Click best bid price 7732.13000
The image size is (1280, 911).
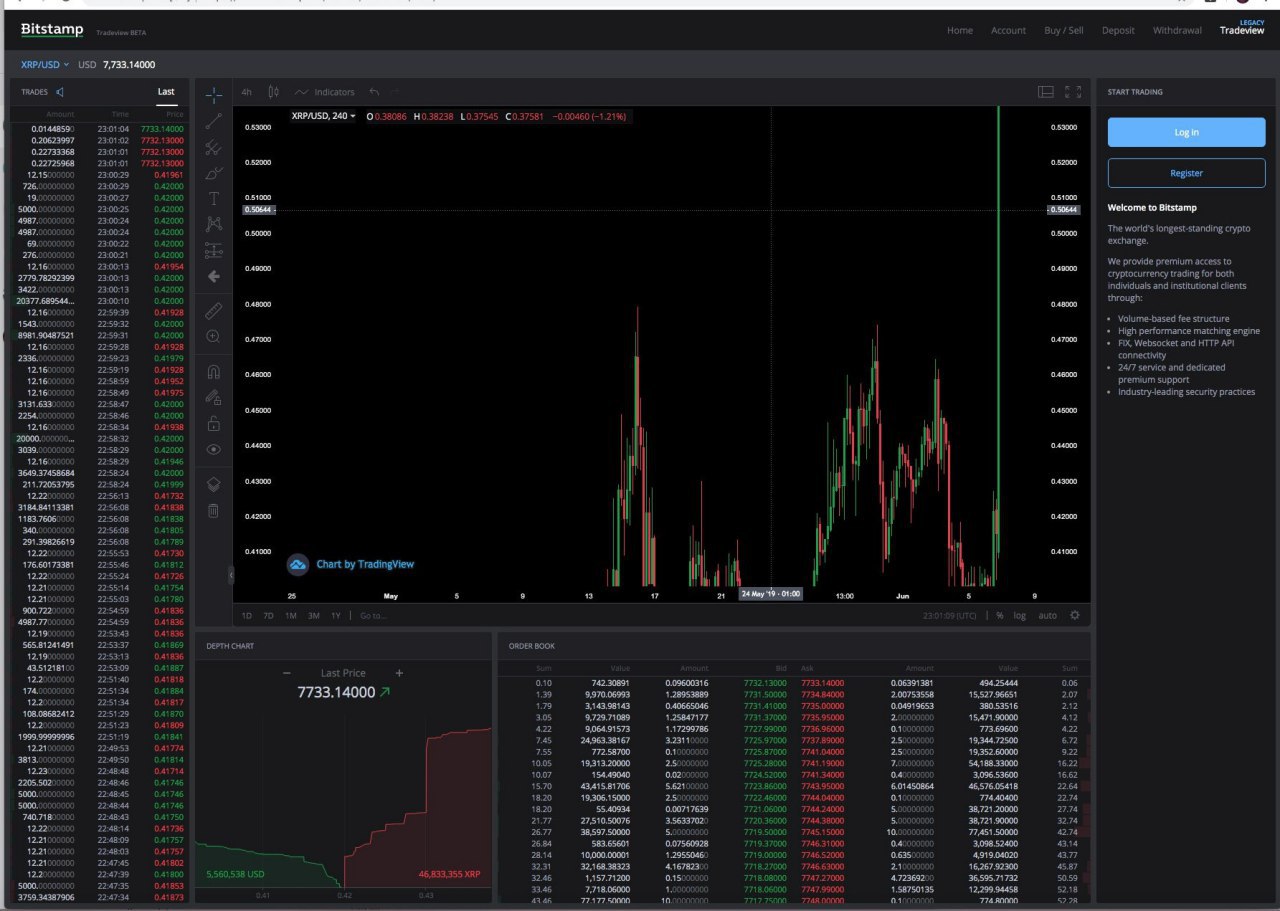(765, 683)
